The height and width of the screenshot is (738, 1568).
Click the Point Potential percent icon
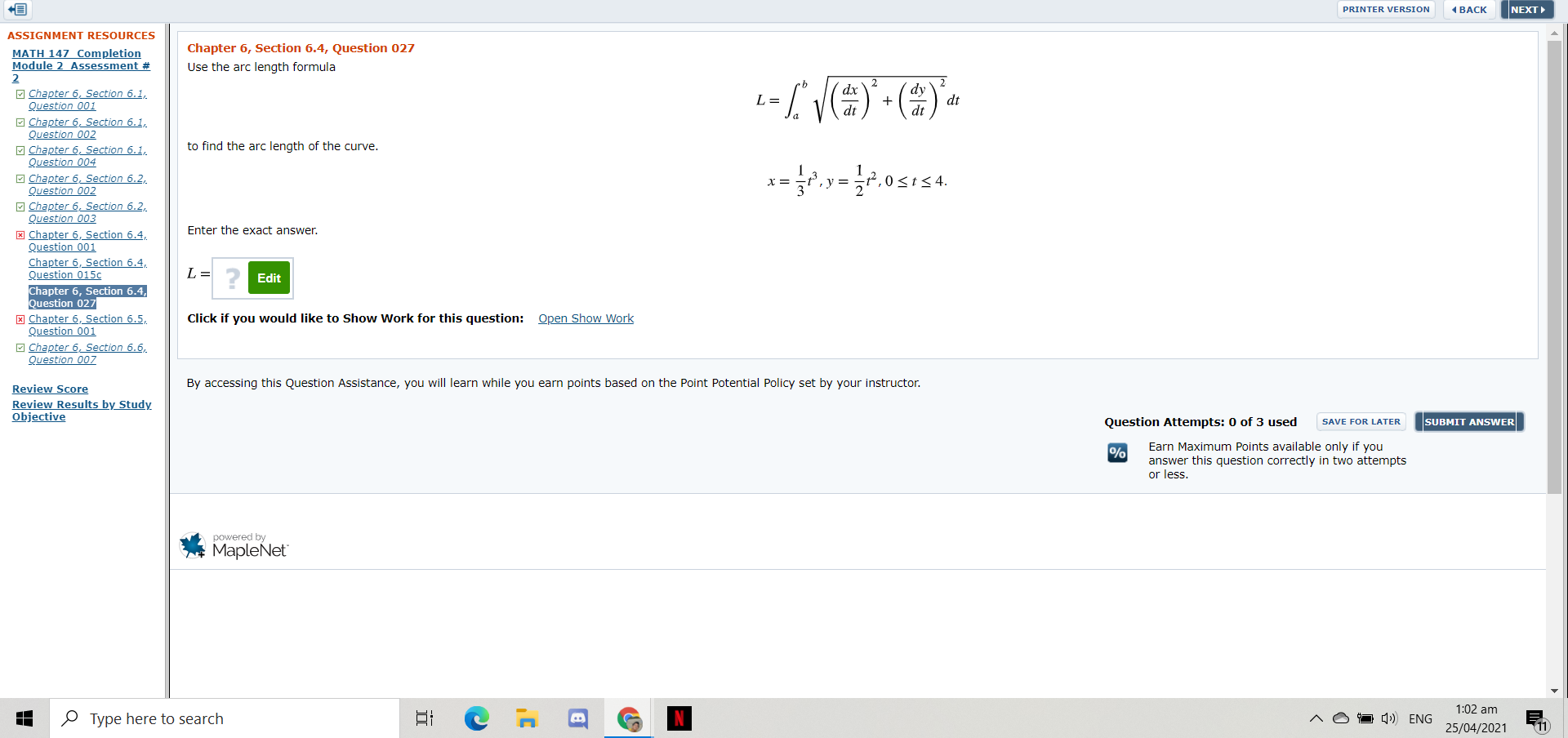tap(1116, 453)
